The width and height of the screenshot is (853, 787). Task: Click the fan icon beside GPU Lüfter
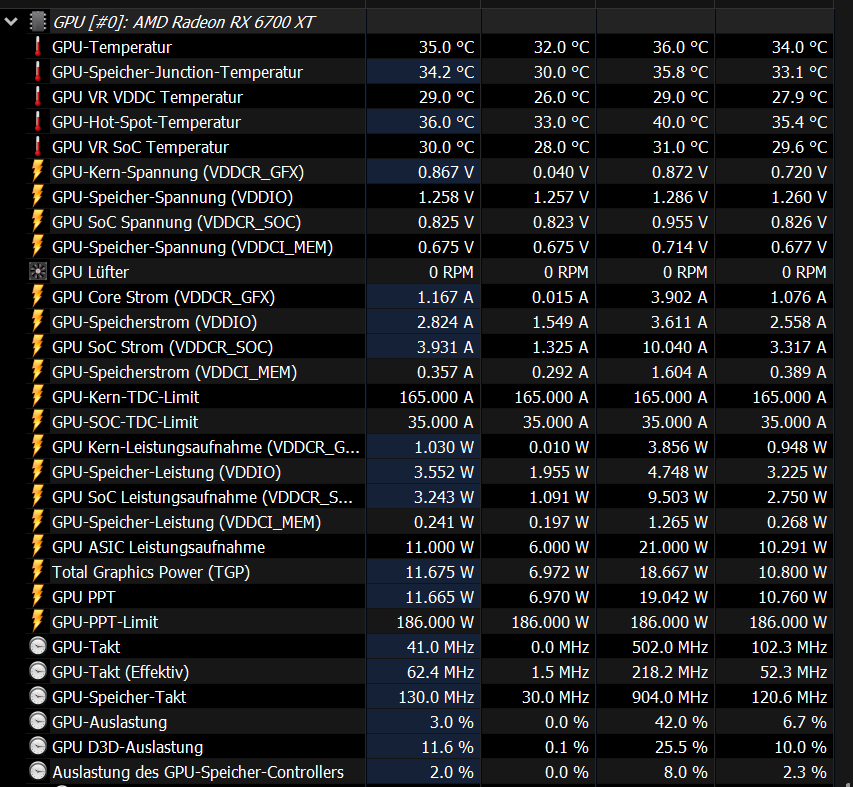point(38,272)
